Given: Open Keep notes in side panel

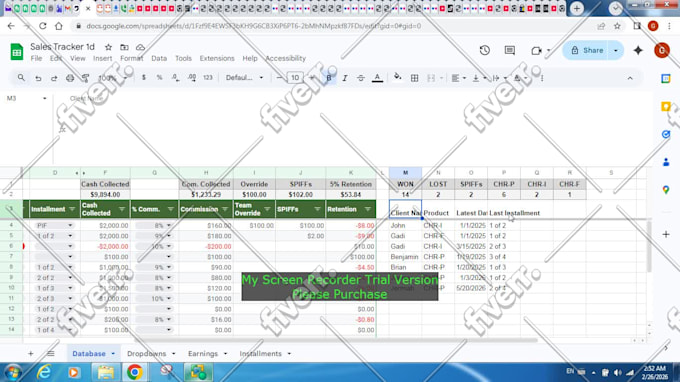Looking at the screenshot, I should 666,106.
